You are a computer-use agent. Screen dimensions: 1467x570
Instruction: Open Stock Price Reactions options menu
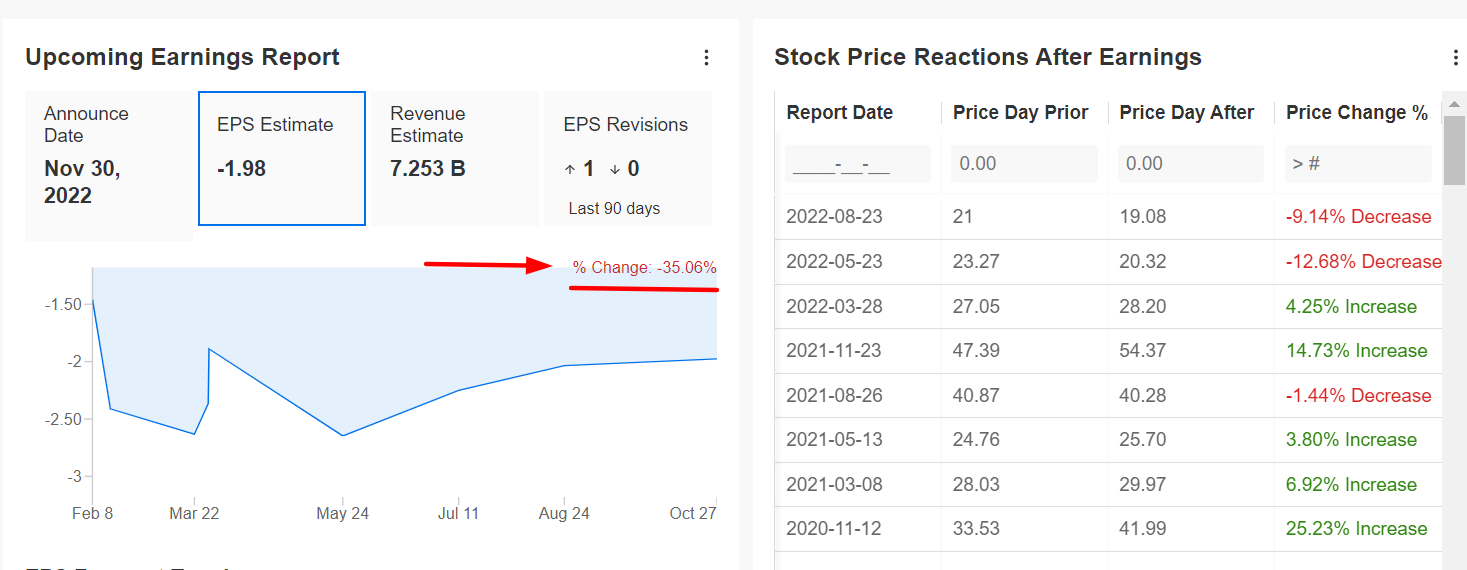pyautogui.click(x=1455, y=58)
